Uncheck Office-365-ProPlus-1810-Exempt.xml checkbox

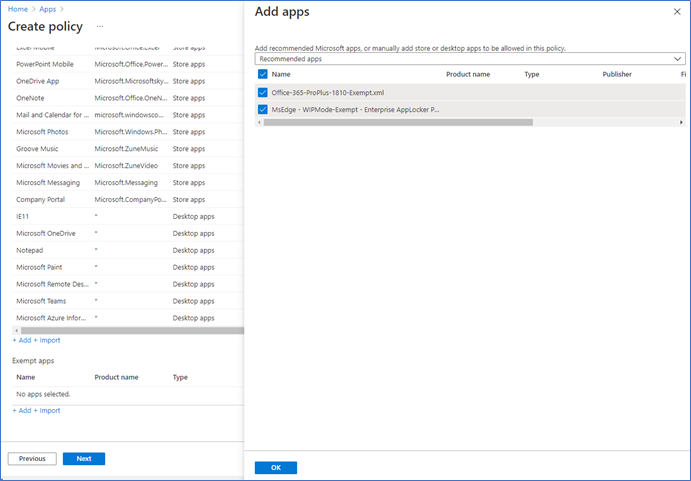pyautogui.click(x=263, y=93)
